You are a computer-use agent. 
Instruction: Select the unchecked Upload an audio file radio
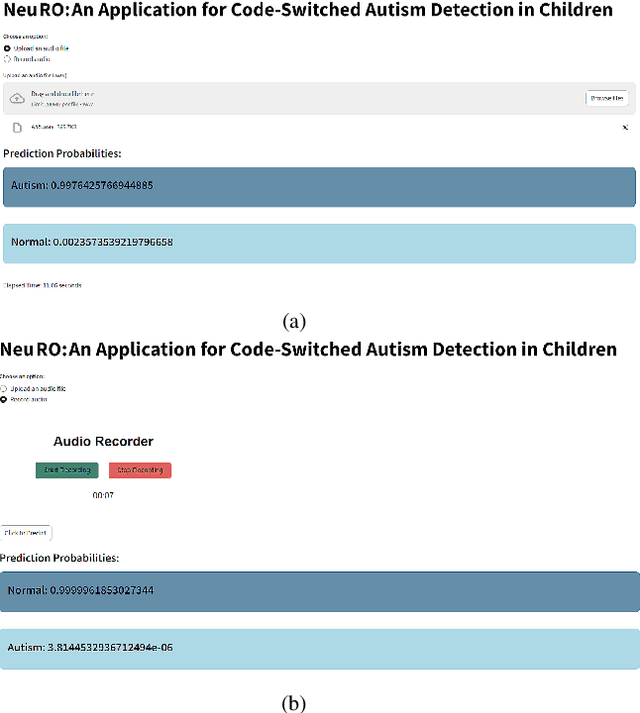click(x=4, y=388)
